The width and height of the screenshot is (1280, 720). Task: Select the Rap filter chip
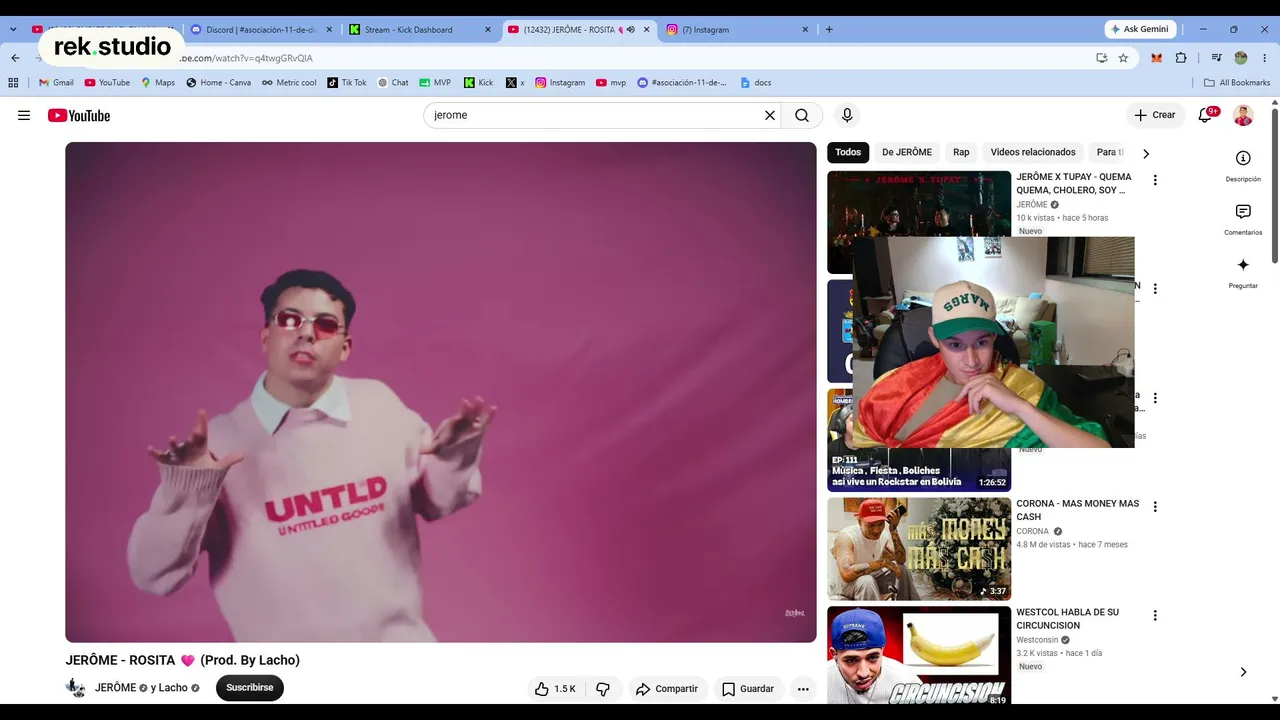pyautogui.click(x=961, y=152)
